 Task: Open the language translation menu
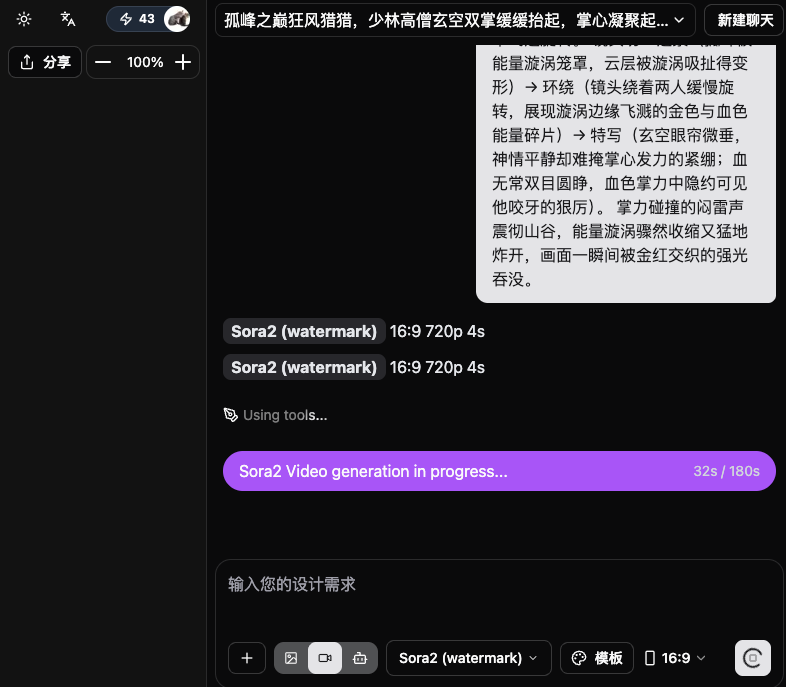[68, 19]
